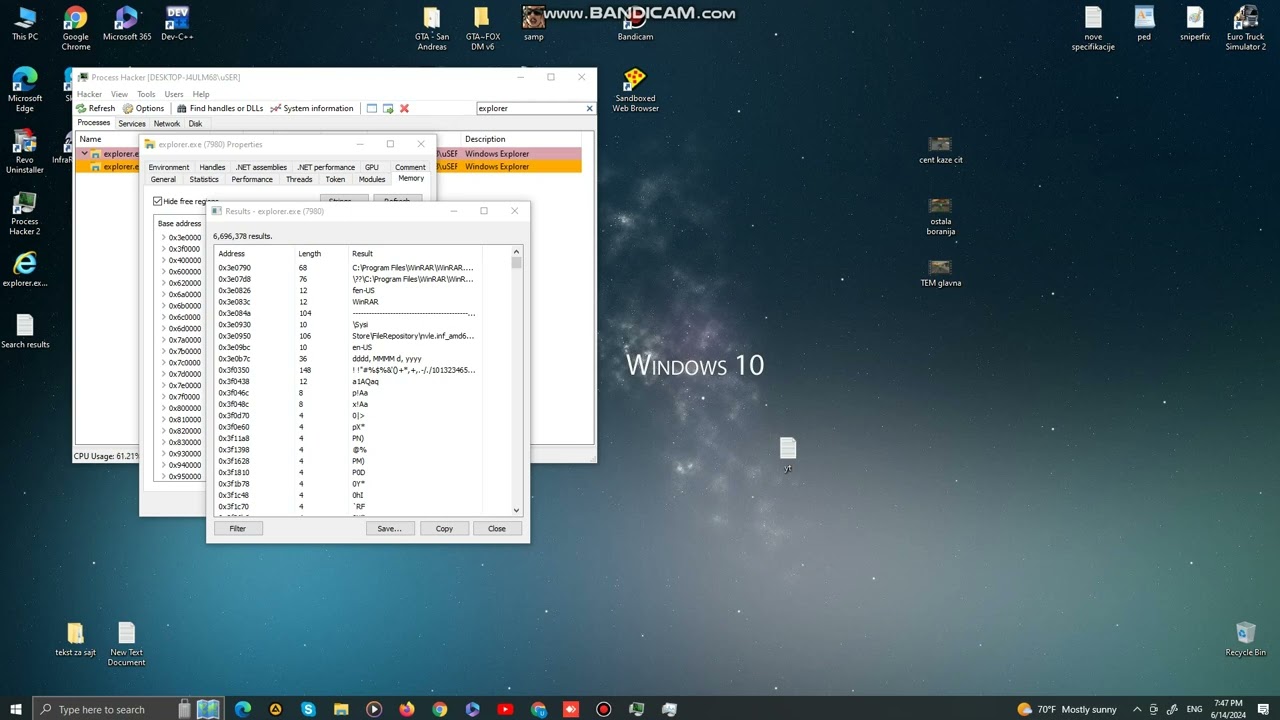Expand memory region 0x600000
Image resolution: width=1280 pixels, height=720 pixels.
[x=163, y=272]
